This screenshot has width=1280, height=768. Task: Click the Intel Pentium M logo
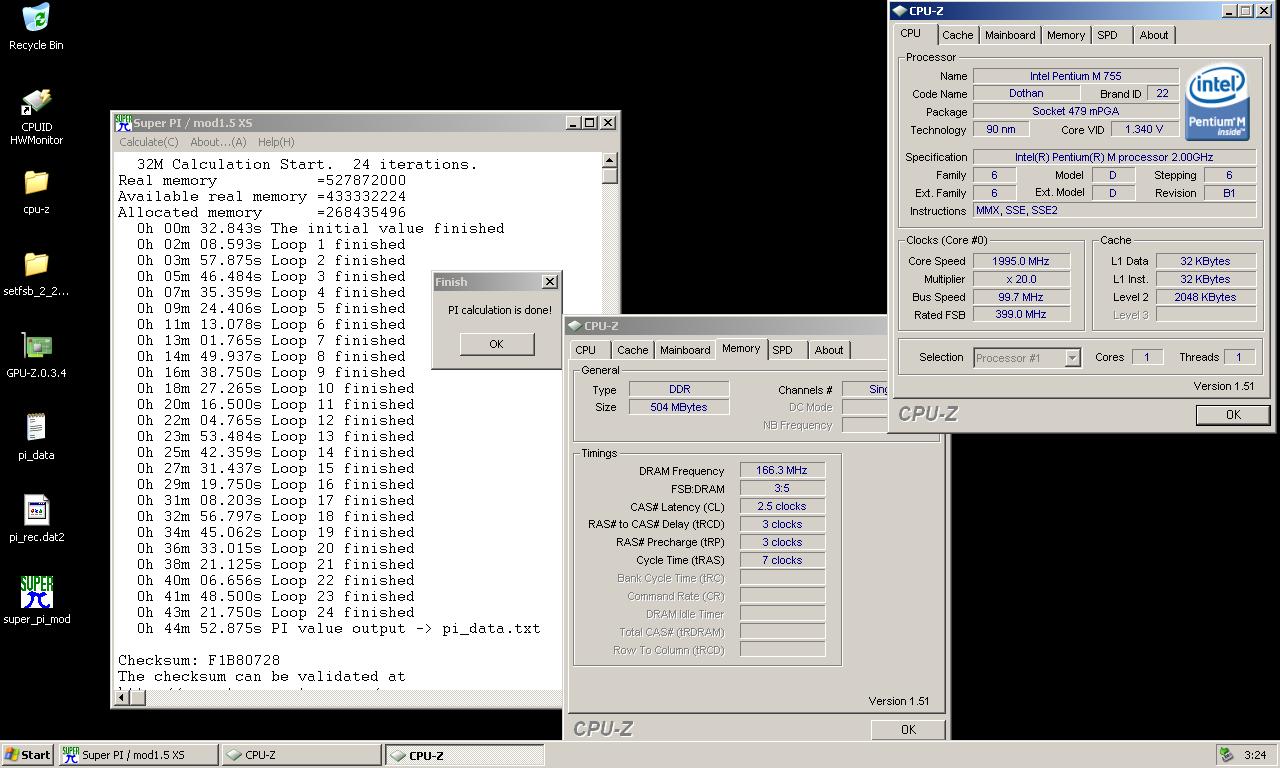1217,102
